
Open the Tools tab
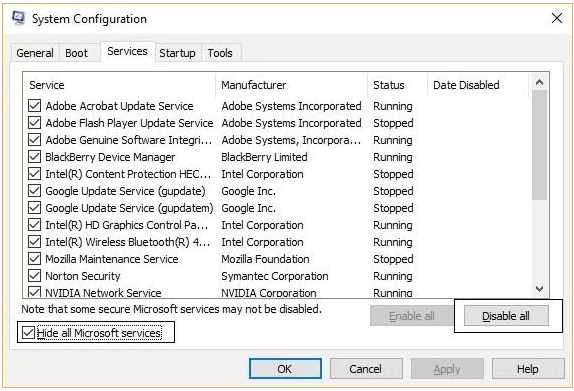220,53
